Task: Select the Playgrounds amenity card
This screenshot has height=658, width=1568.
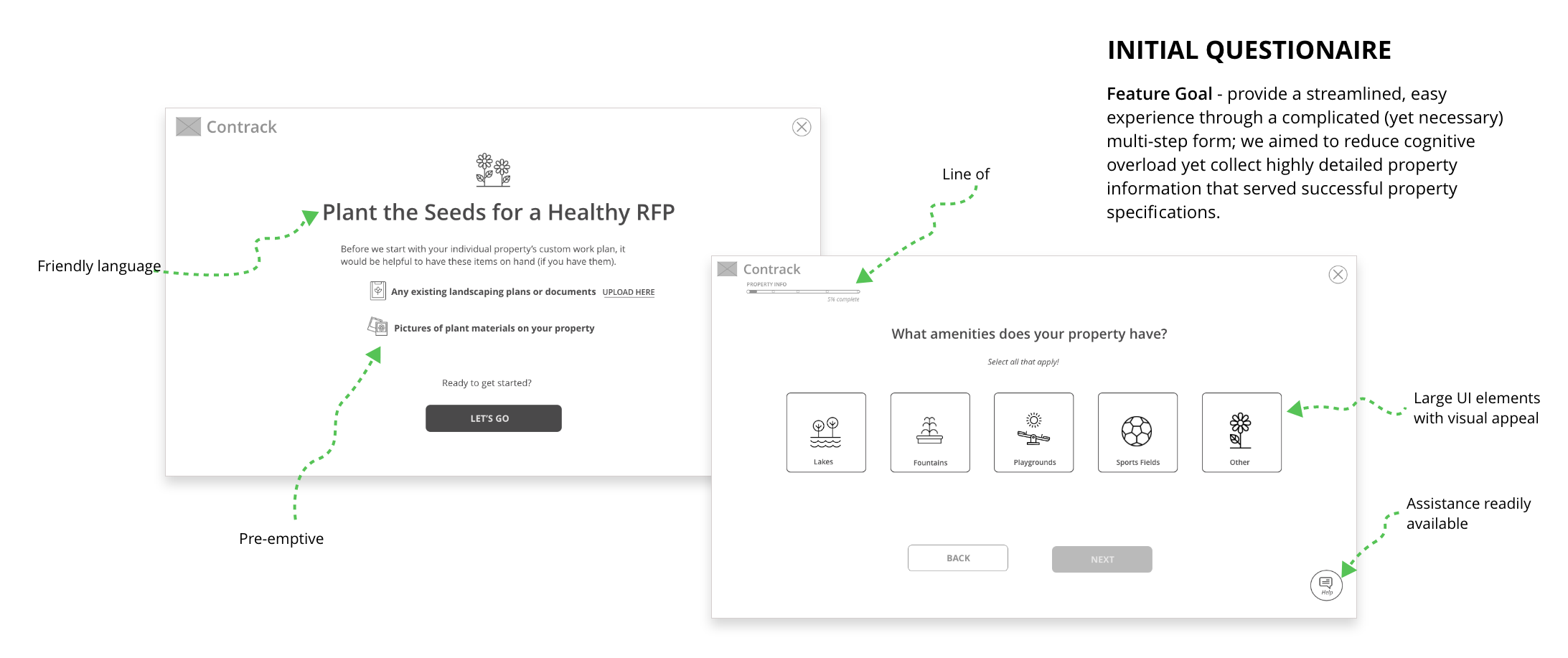Action: [x=1034, y=432]
